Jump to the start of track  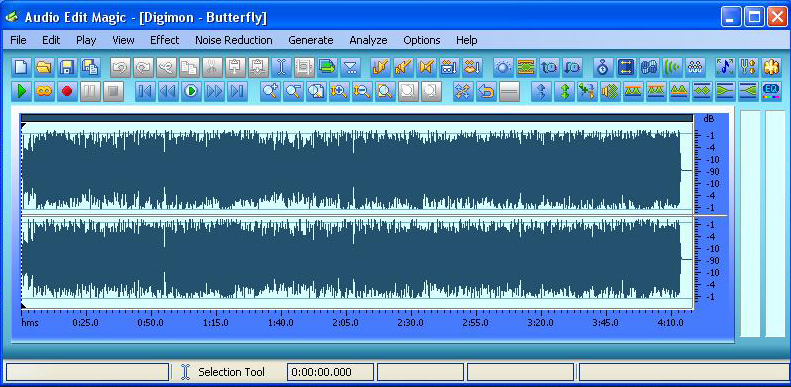pyautogui.click(x=145, y=91)
